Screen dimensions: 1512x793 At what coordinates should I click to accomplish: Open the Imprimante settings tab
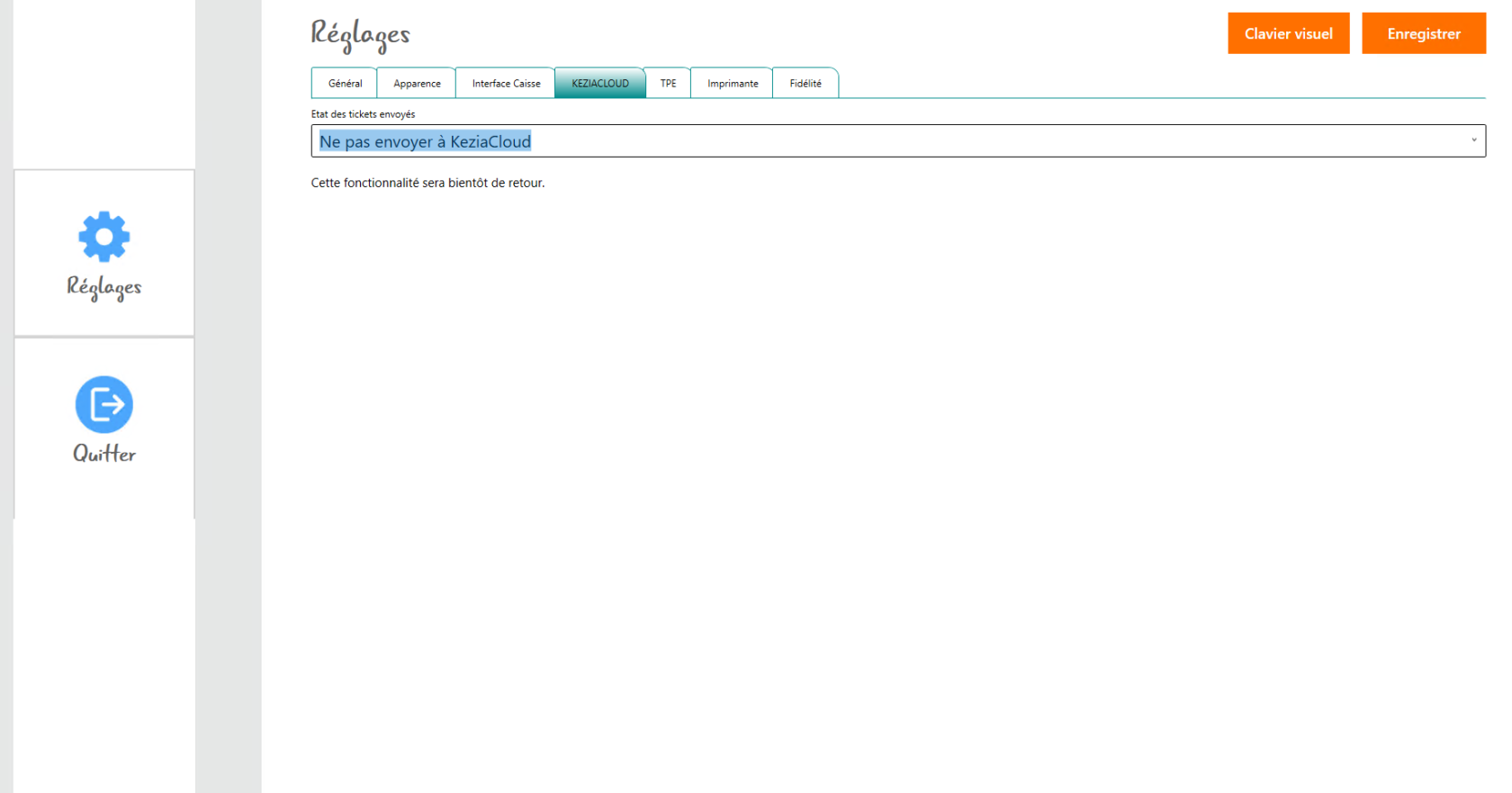click(733, 84)
